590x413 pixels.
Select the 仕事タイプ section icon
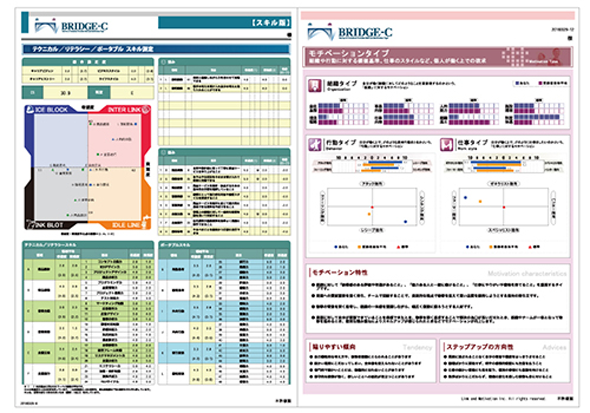click(x=446, y=144)
